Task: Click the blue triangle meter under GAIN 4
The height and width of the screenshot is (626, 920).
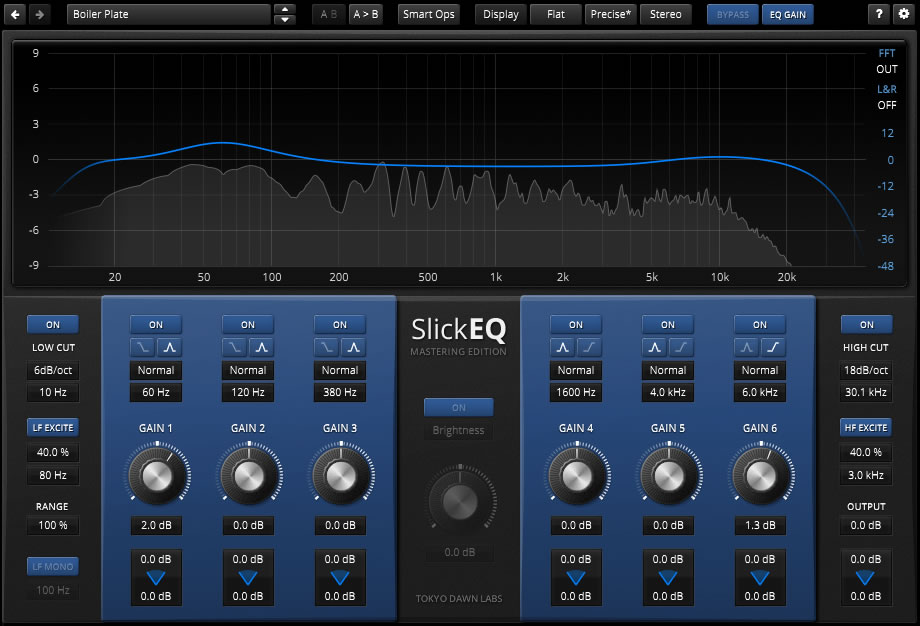Action: [576, 578]
